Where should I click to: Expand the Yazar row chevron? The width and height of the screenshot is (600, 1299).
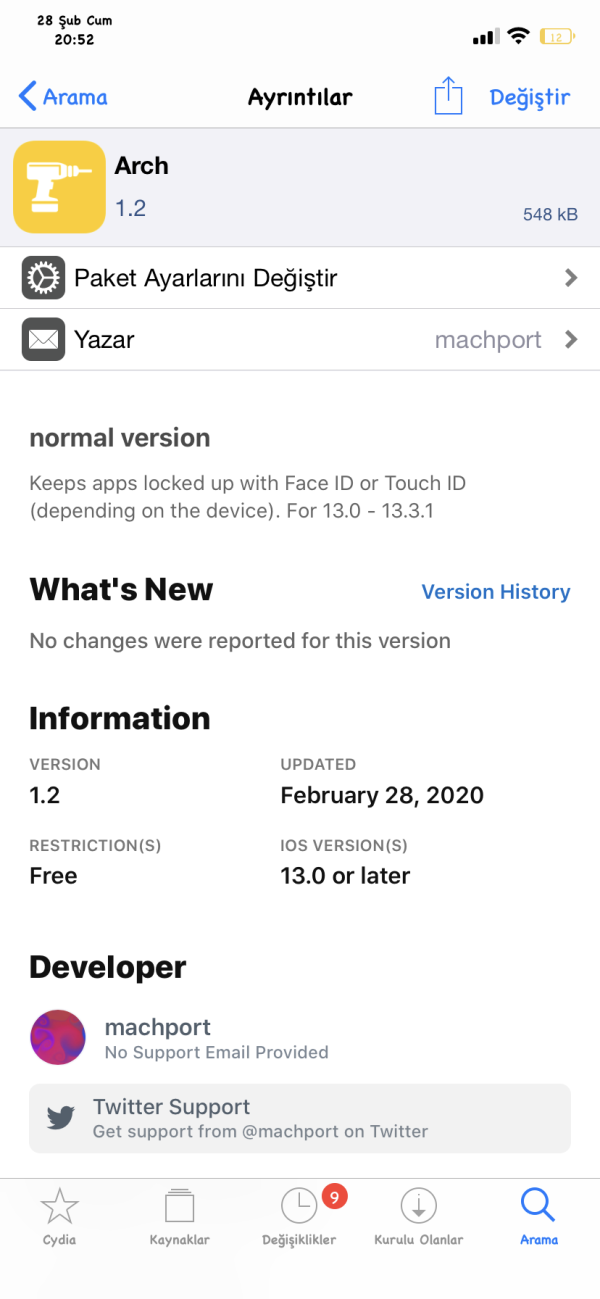[x=571, y=340]
